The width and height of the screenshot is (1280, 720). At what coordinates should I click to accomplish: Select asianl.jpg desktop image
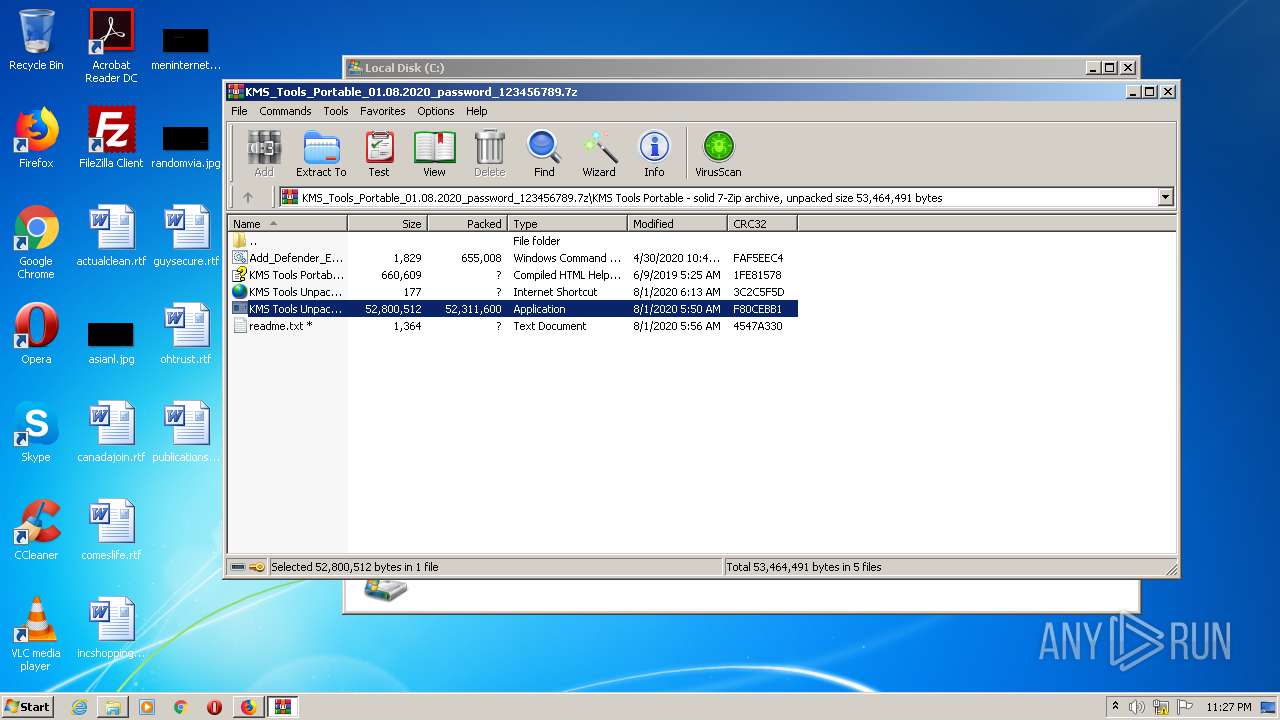tap(111, 342)
